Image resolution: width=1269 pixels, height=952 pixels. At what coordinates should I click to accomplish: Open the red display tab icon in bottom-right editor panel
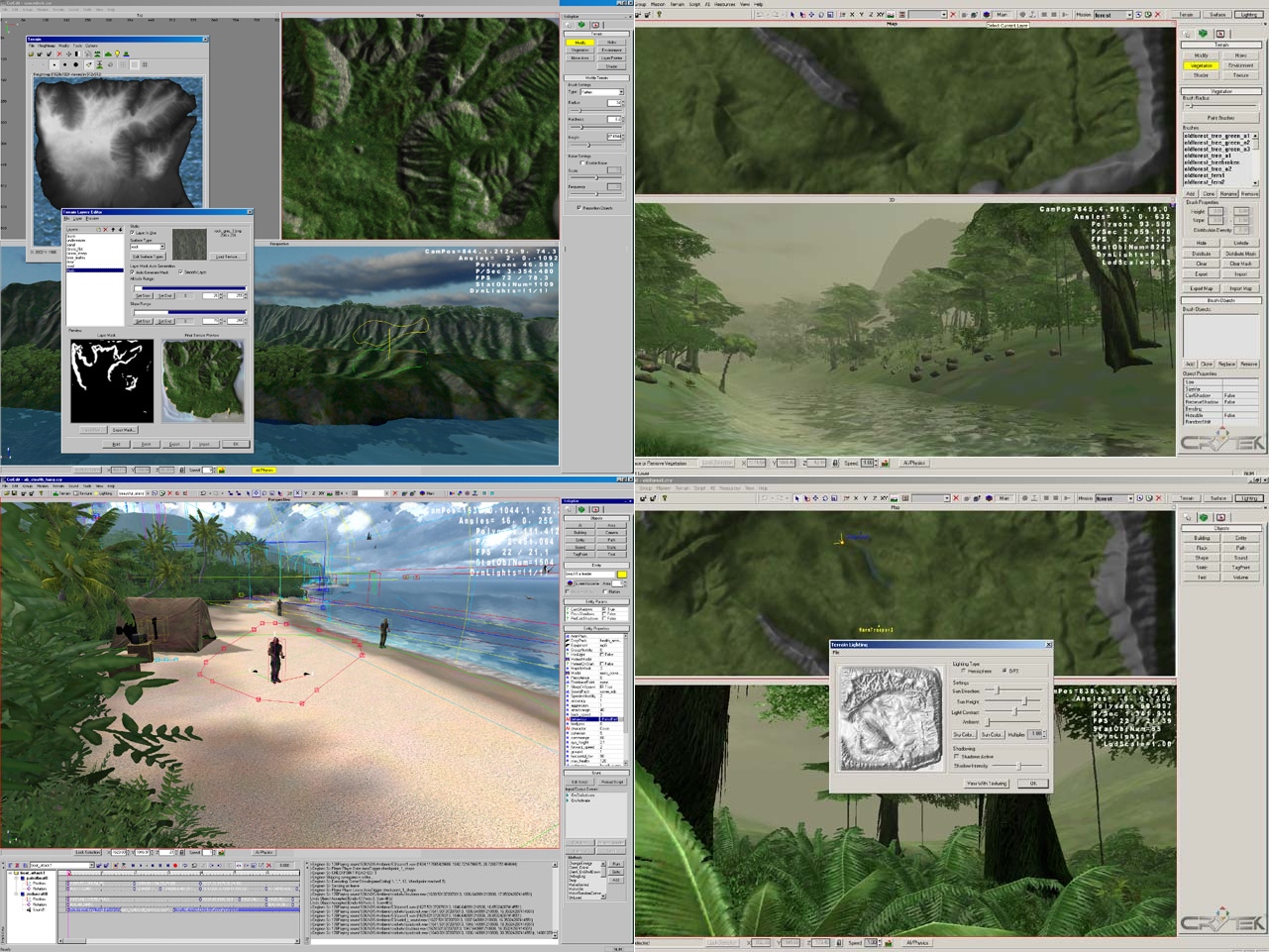1220,517
